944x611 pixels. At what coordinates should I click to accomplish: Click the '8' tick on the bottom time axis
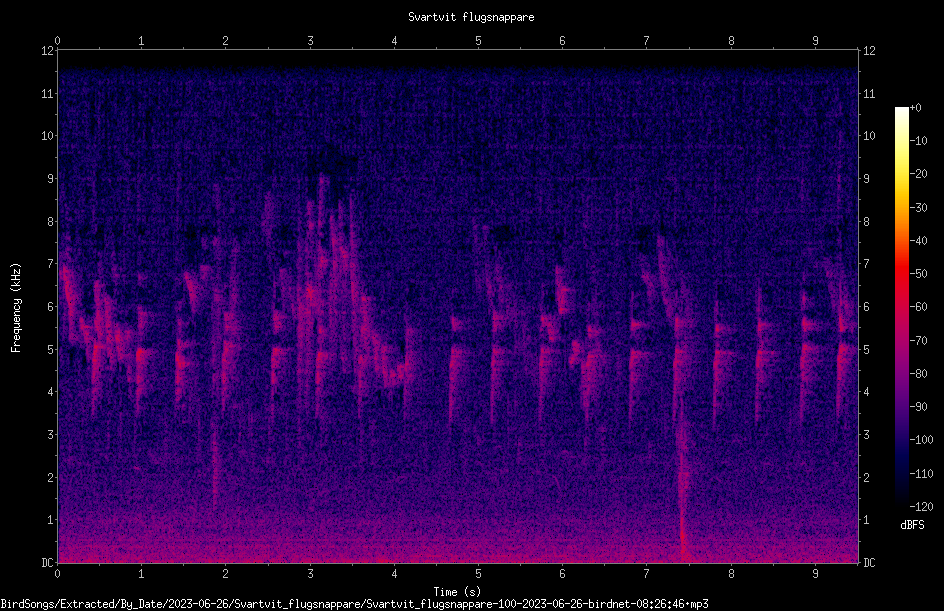point(731,574)
